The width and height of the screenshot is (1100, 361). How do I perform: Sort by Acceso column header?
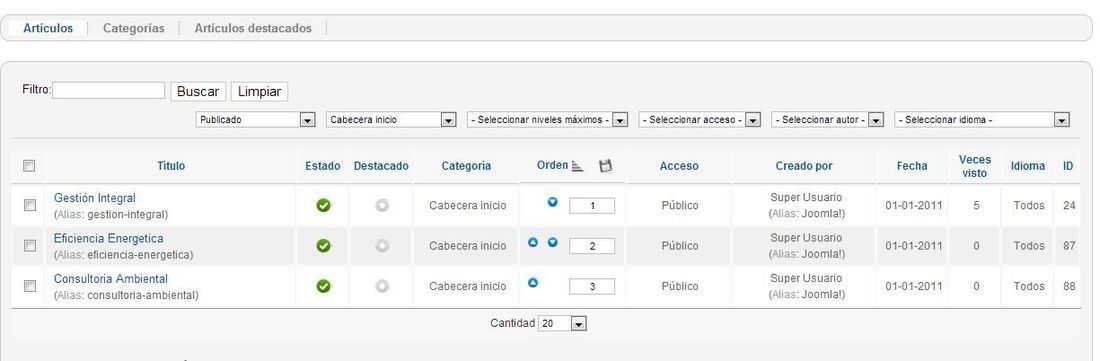pos(679,166)
